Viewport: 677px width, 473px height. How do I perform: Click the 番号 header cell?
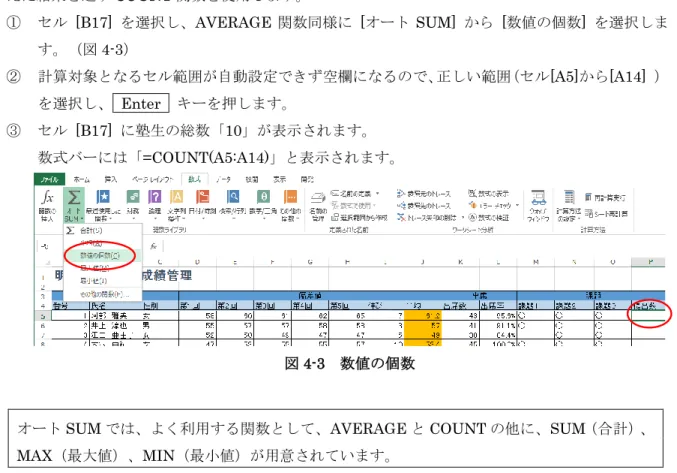[70, 306]
